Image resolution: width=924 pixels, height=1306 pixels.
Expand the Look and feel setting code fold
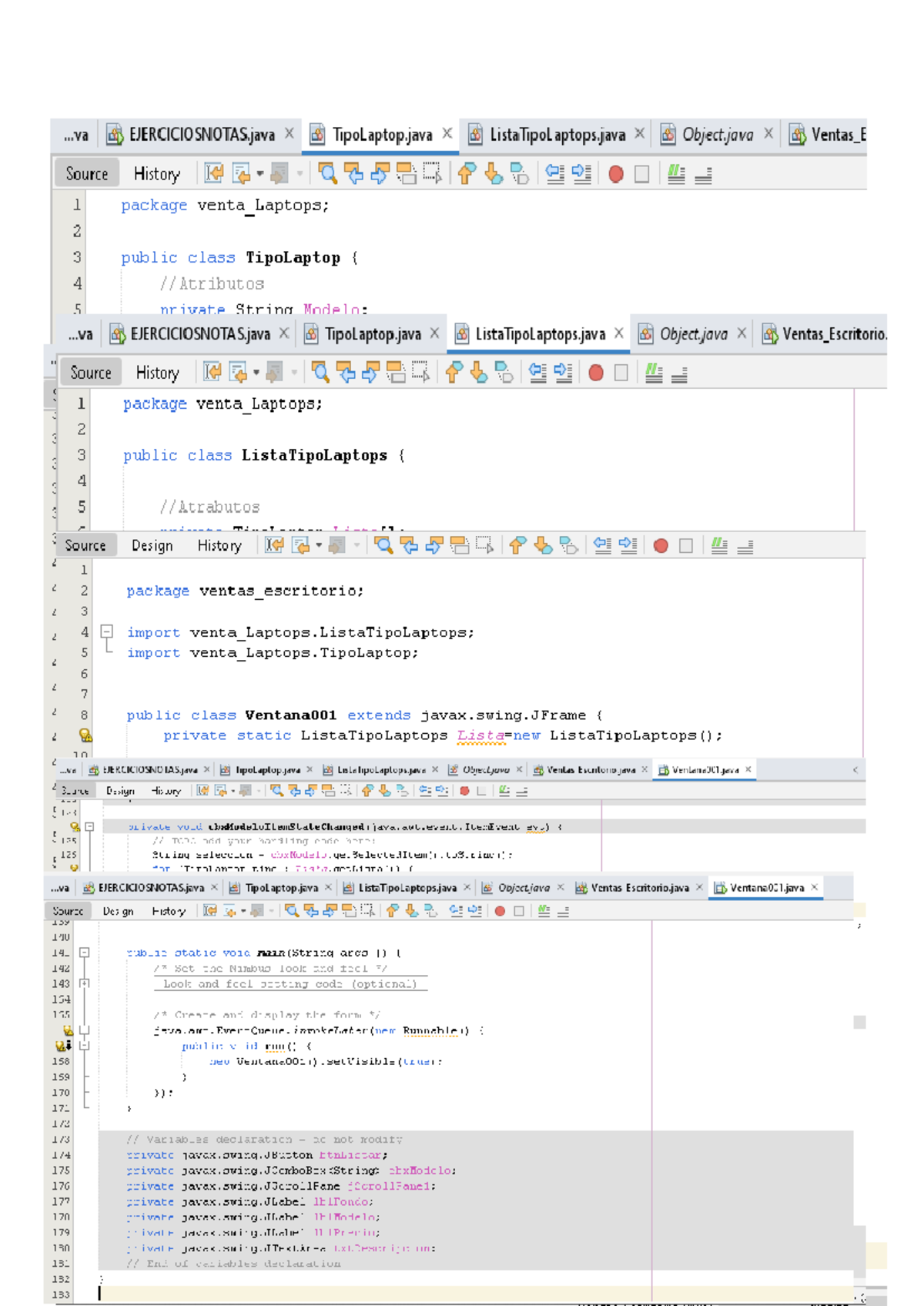pyautogui.click(x=85, y=983)
